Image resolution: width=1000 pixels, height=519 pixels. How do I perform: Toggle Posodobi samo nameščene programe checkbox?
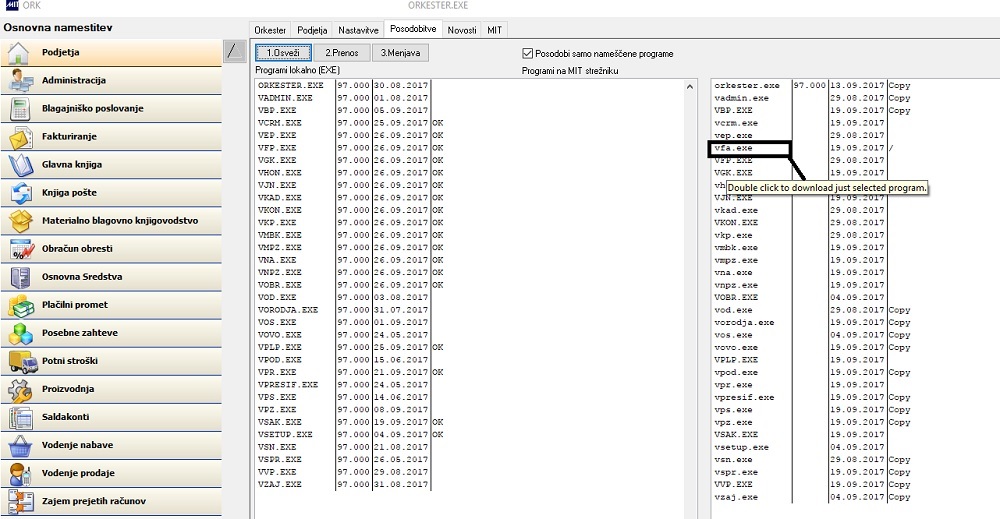click(527, 54)
